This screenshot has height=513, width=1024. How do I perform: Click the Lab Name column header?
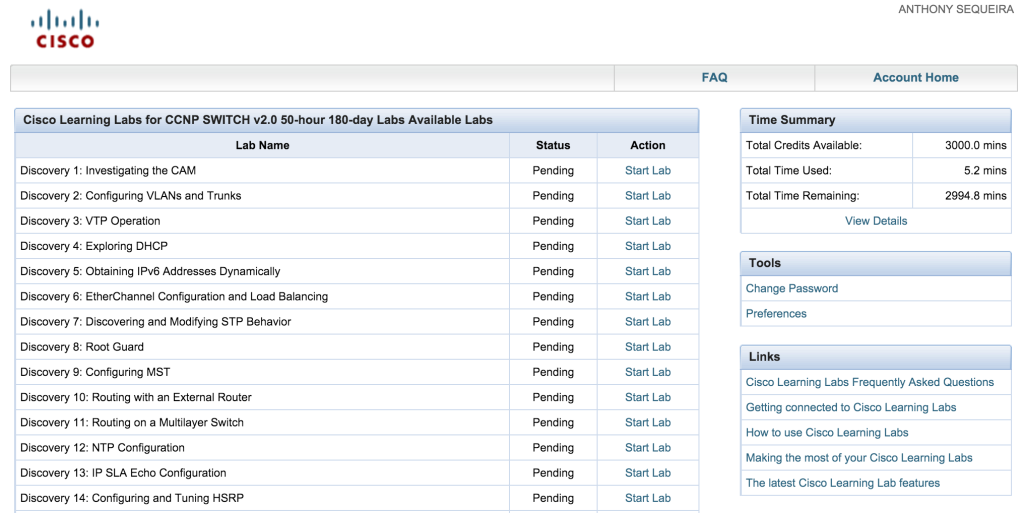point(262,146)
